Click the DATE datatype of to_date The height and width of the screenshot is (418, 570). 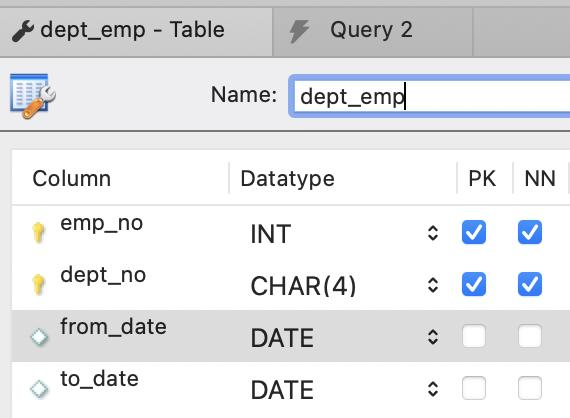click(x=282, y=390)
